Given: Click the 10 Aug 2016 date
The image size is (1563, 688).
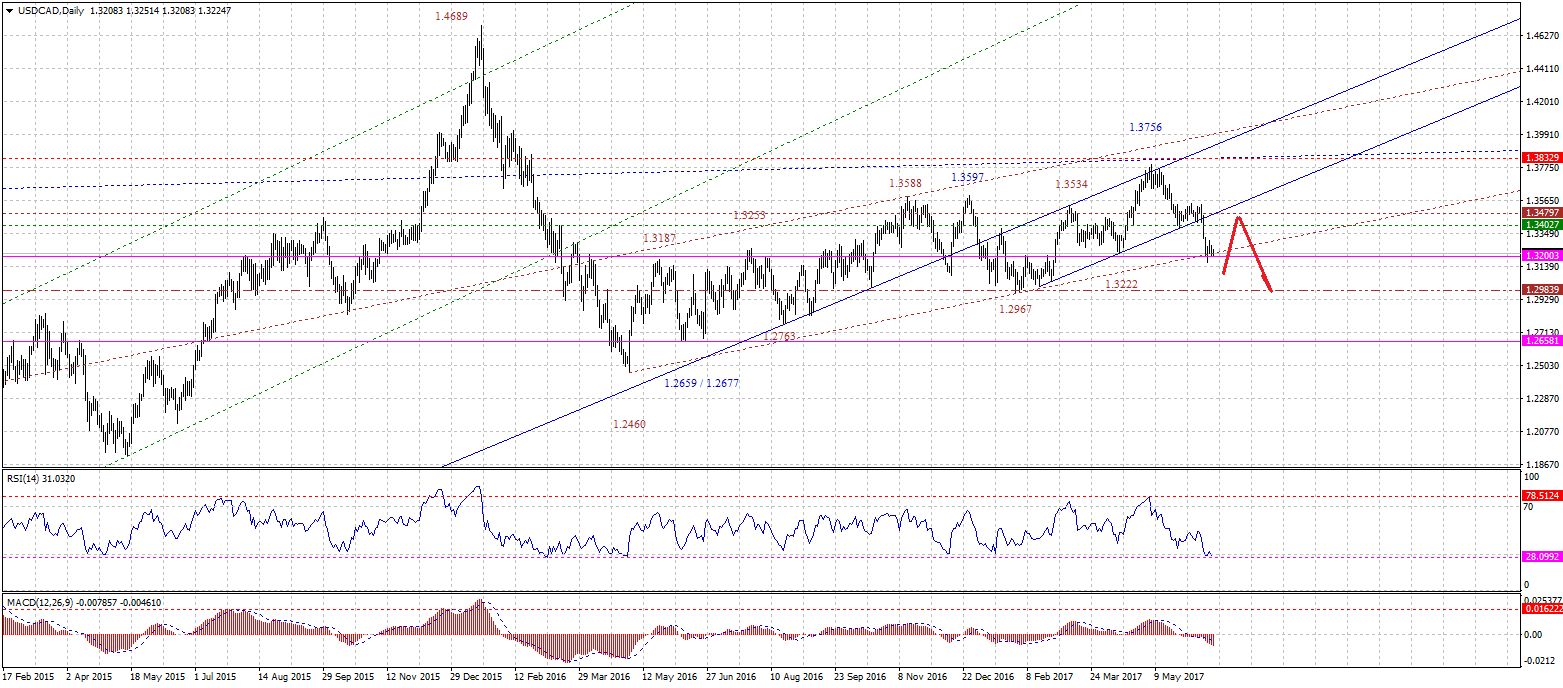Looking at the screenshot, I should point(796,677).
